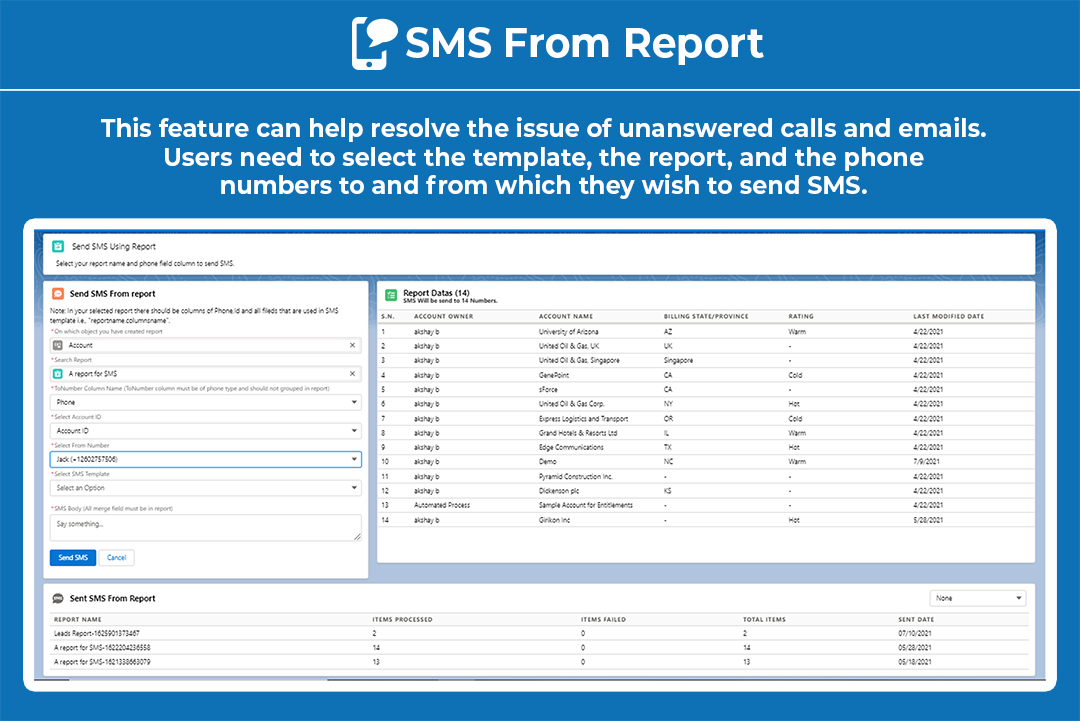This screenshot has width=1080, height=721.
Task: Cancel the Send SMS From report form
Action: (116, 557)
